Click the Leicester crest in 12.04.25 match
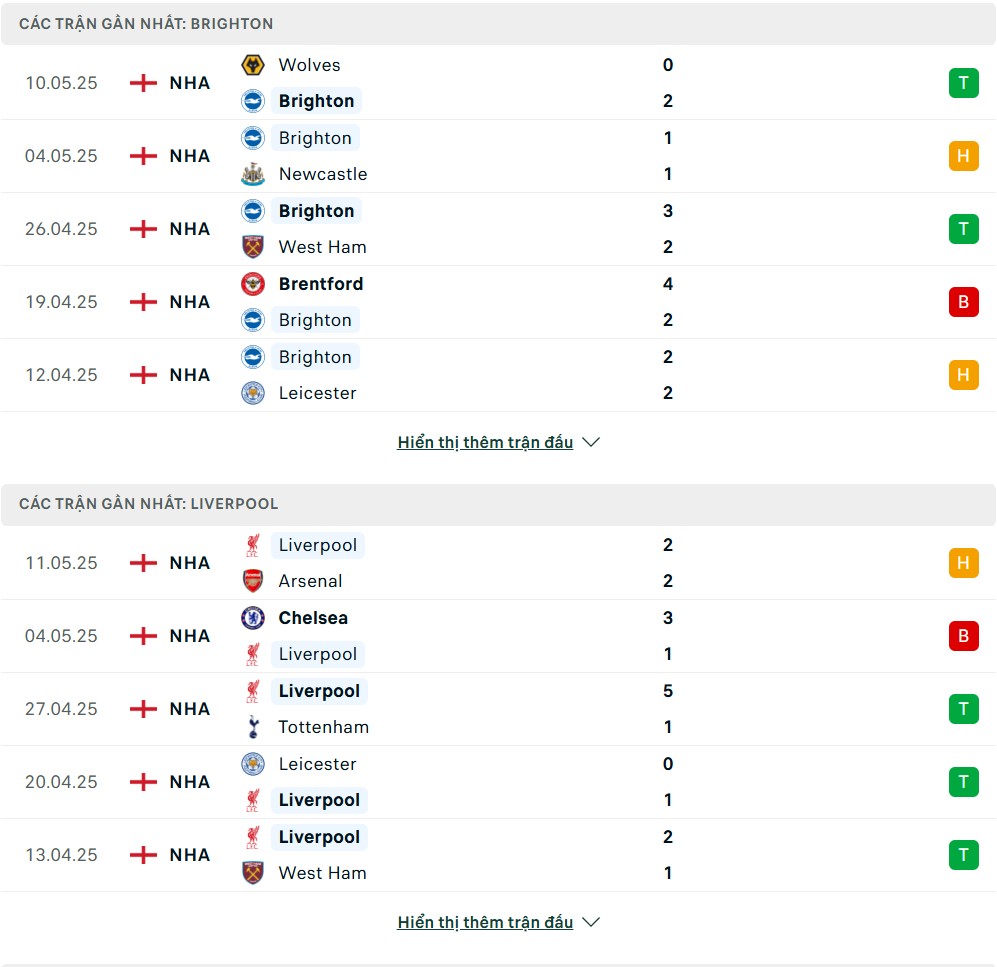The height and width of the screenshot is (967, 997). (x=253, y=393)
